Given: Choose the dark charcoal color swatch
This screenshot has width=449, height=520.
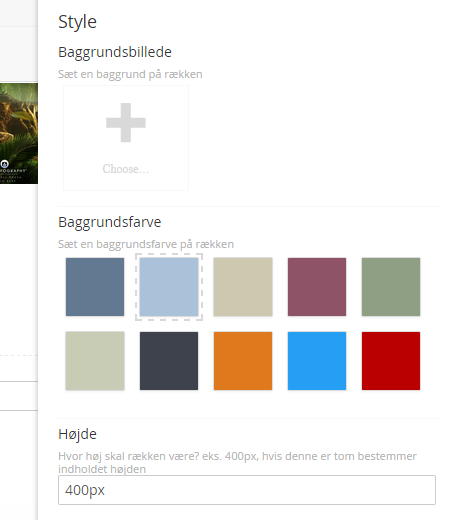Looking at the screenshot, I should point(169,361).
